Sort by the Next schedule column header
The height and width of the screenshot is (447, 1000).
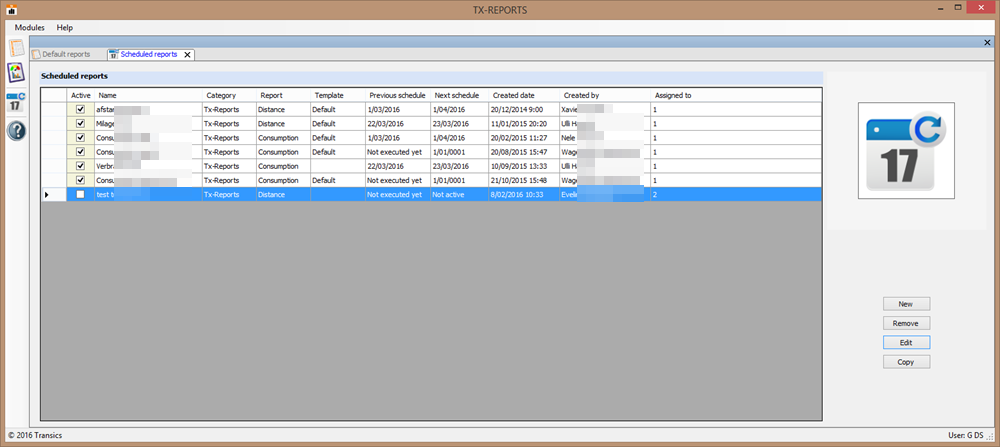(456, 95)
